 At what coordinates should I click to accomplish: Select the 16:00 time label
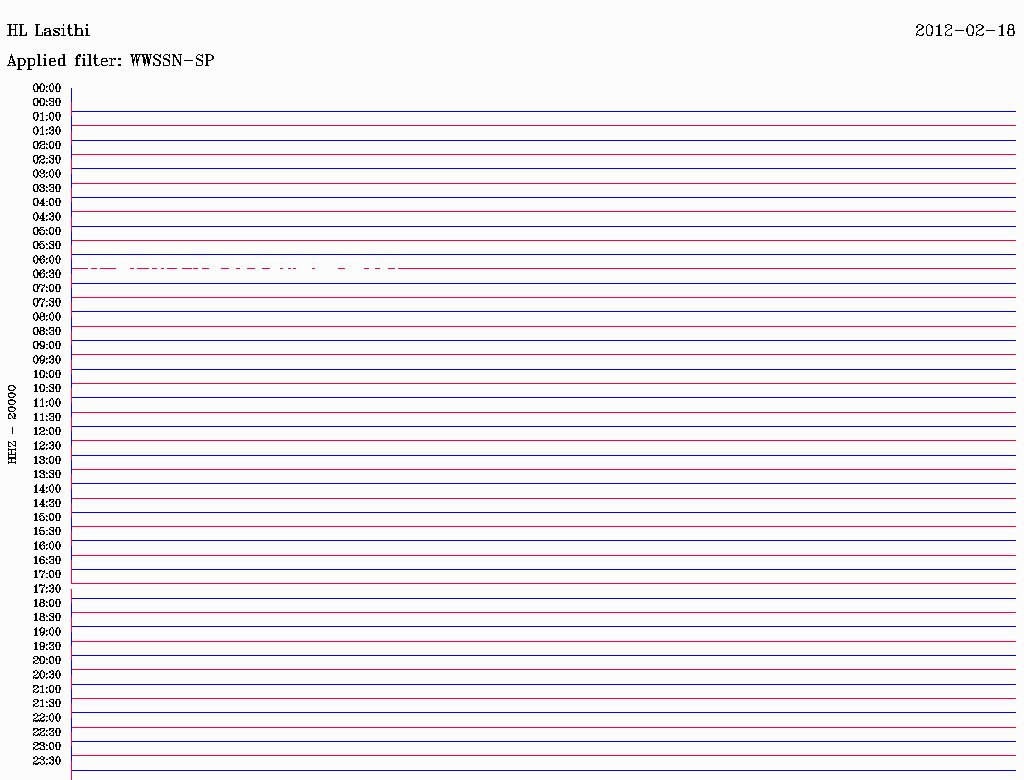pyautogui.click(x=47, y=545)
